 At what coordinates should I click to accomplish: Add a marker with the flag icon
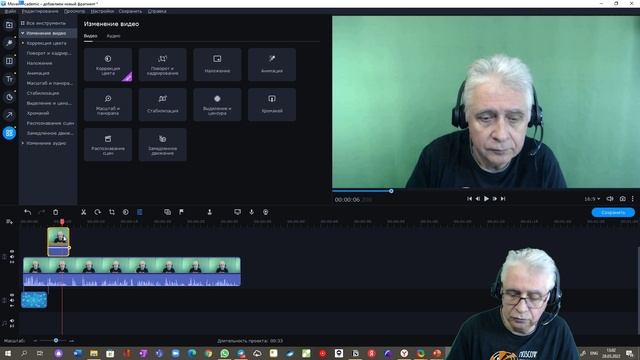coord(181,212)
